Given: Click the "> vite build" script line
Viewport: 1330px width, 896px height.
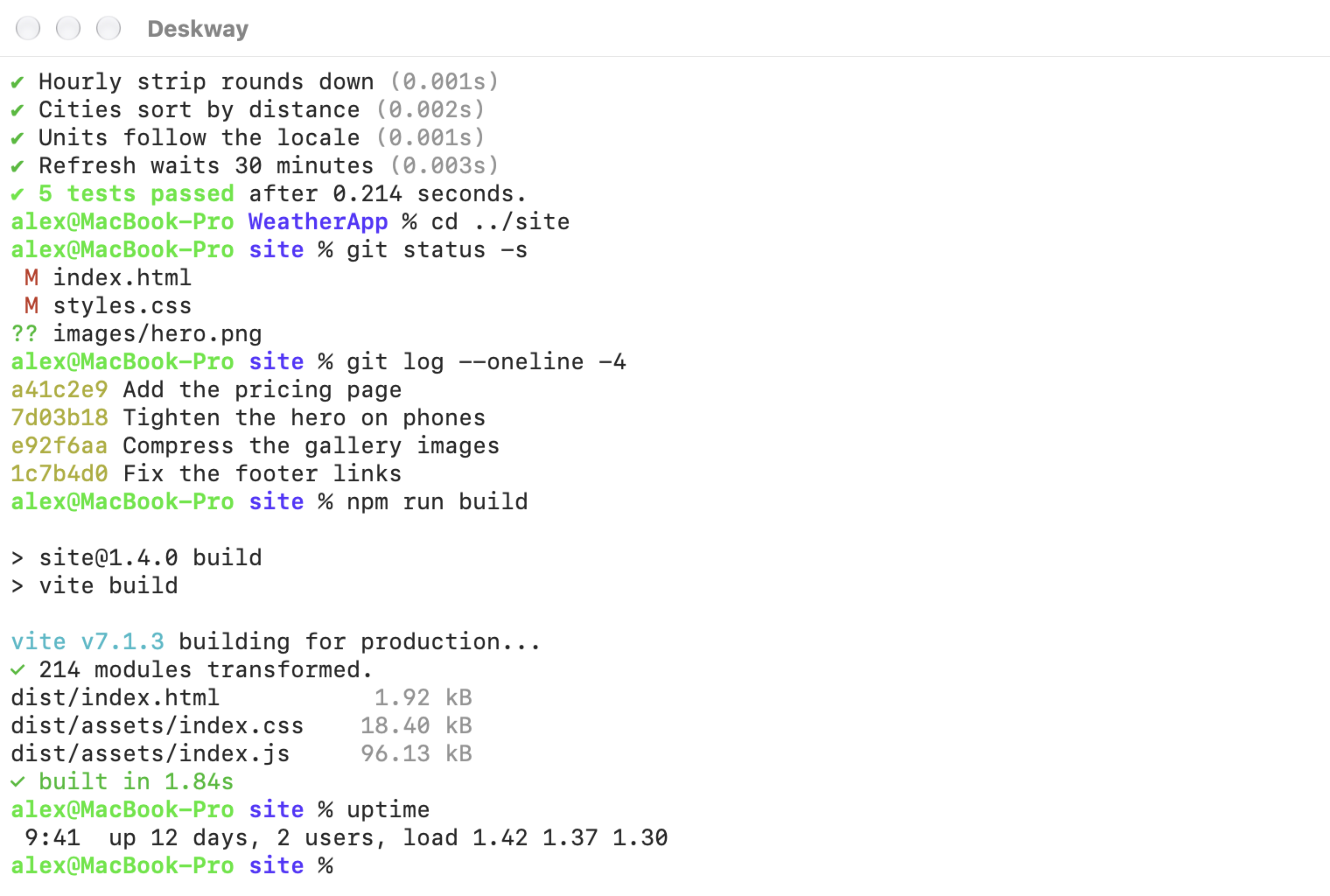Looking at the screenshot, I should (x=94, y=585).
